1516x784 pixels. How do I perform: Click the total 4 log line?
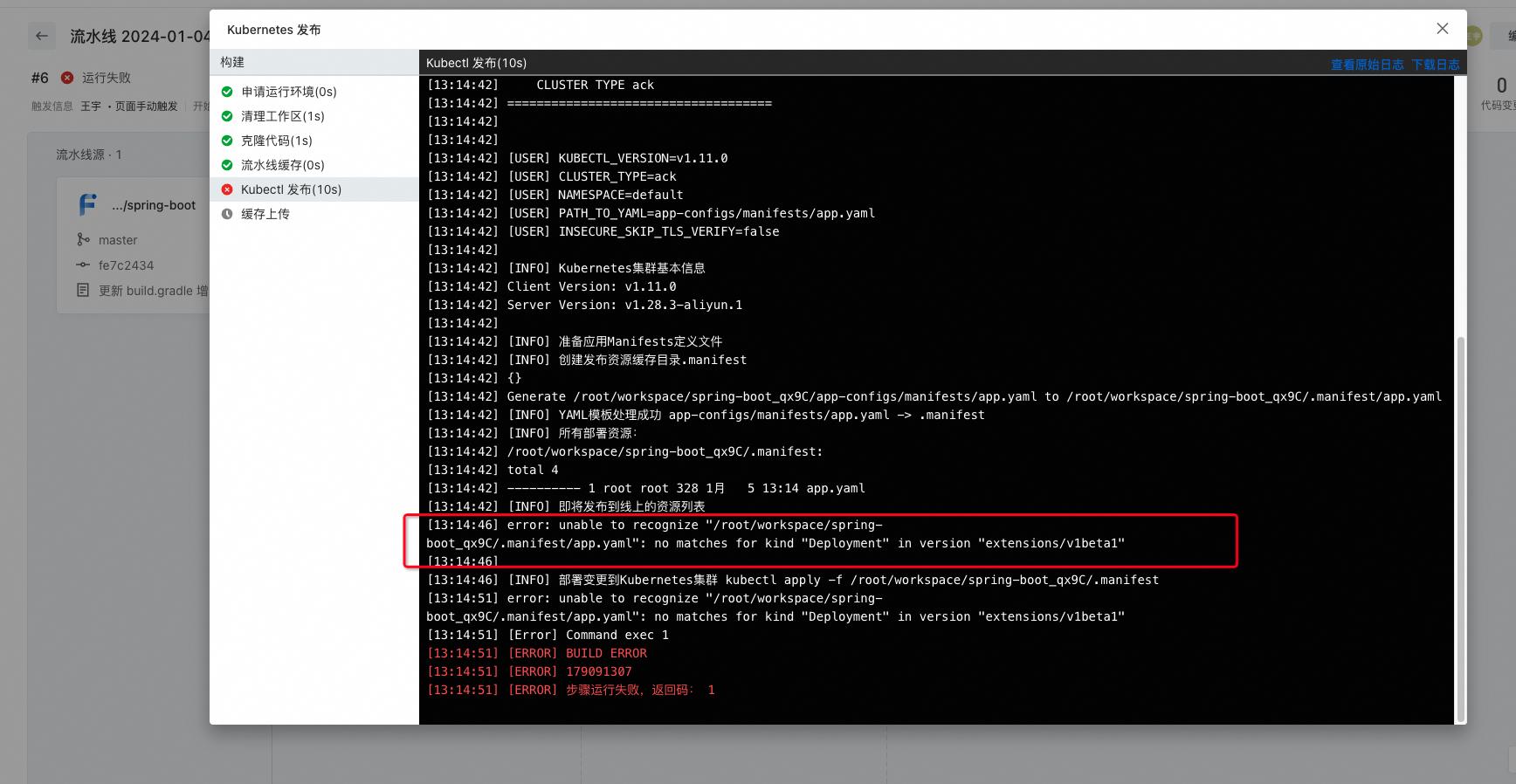coord(493,470)
